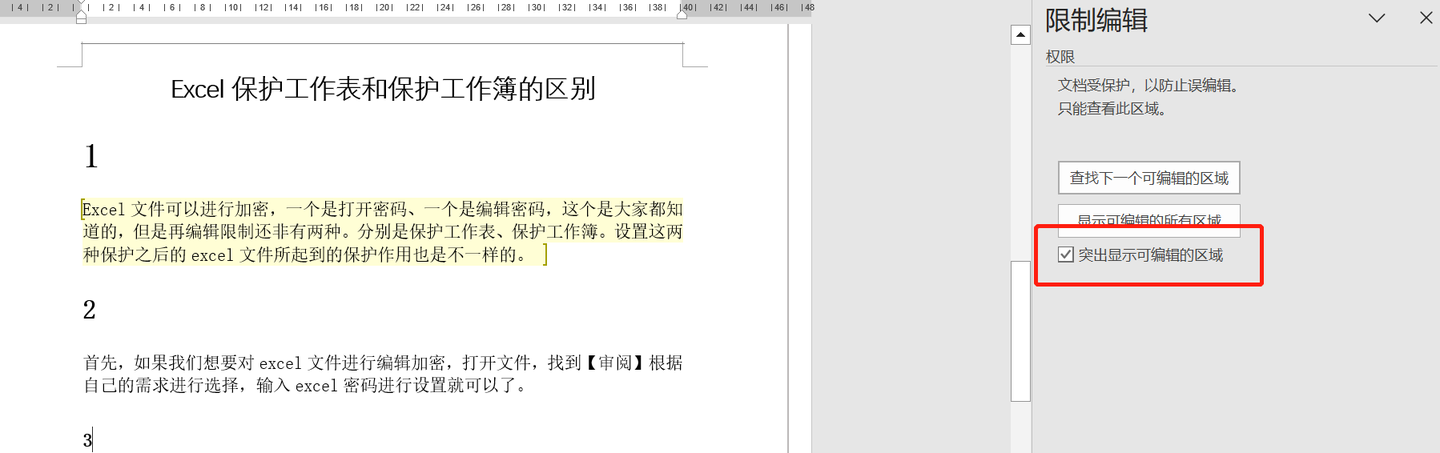Screen dimensions: 1440x453
Task: Click text 文档受保护，以防止误编辑。
Action: point(1149,86)
